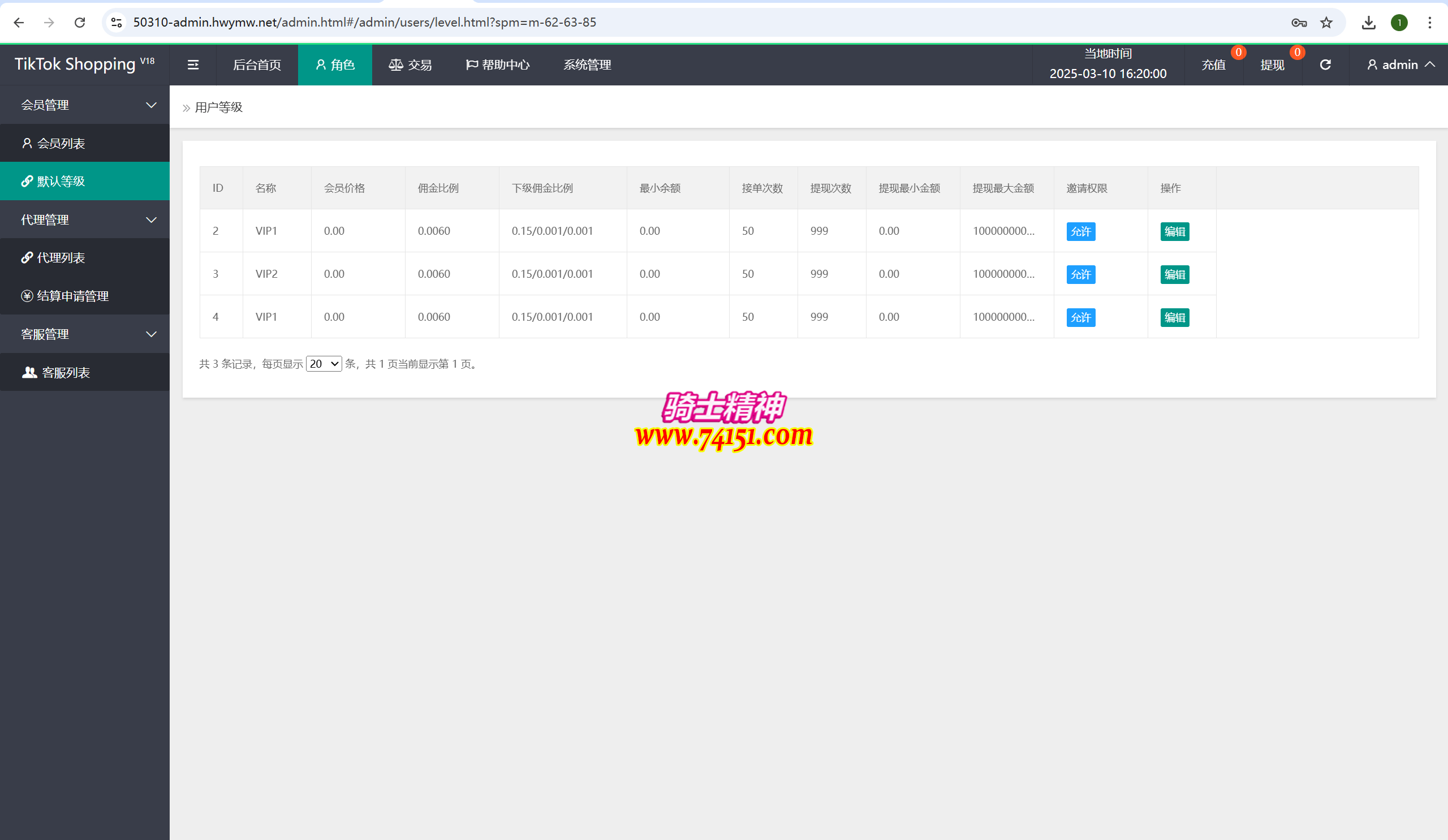Toggle 允许 invite permission for ID 2
Screen dimensions: 1448x840
(x=1080, y=231)
